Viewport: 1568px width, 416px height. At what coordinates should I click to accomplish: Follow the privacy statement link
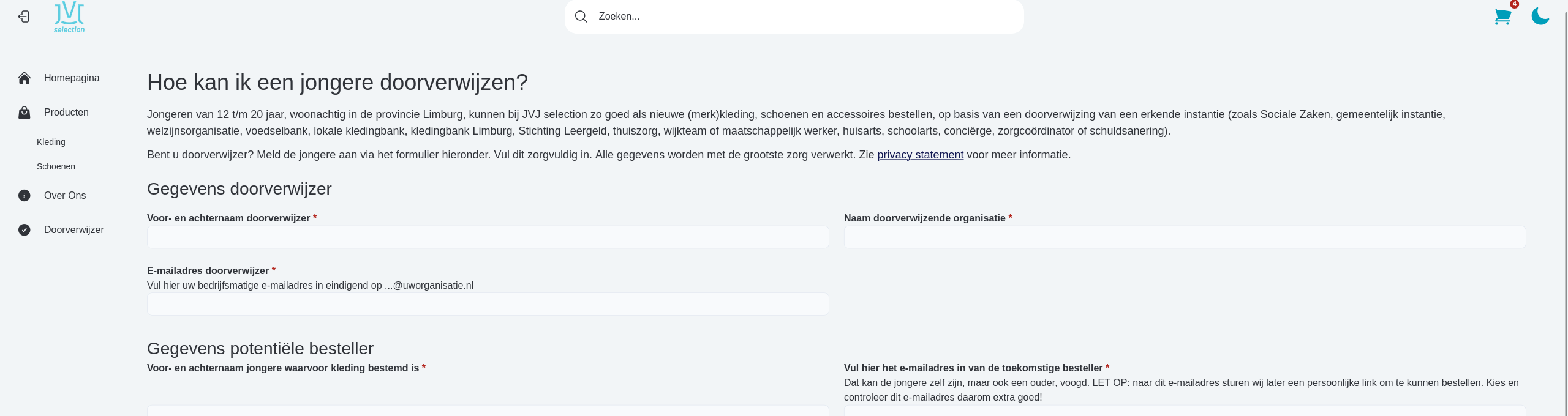(920, 155)
